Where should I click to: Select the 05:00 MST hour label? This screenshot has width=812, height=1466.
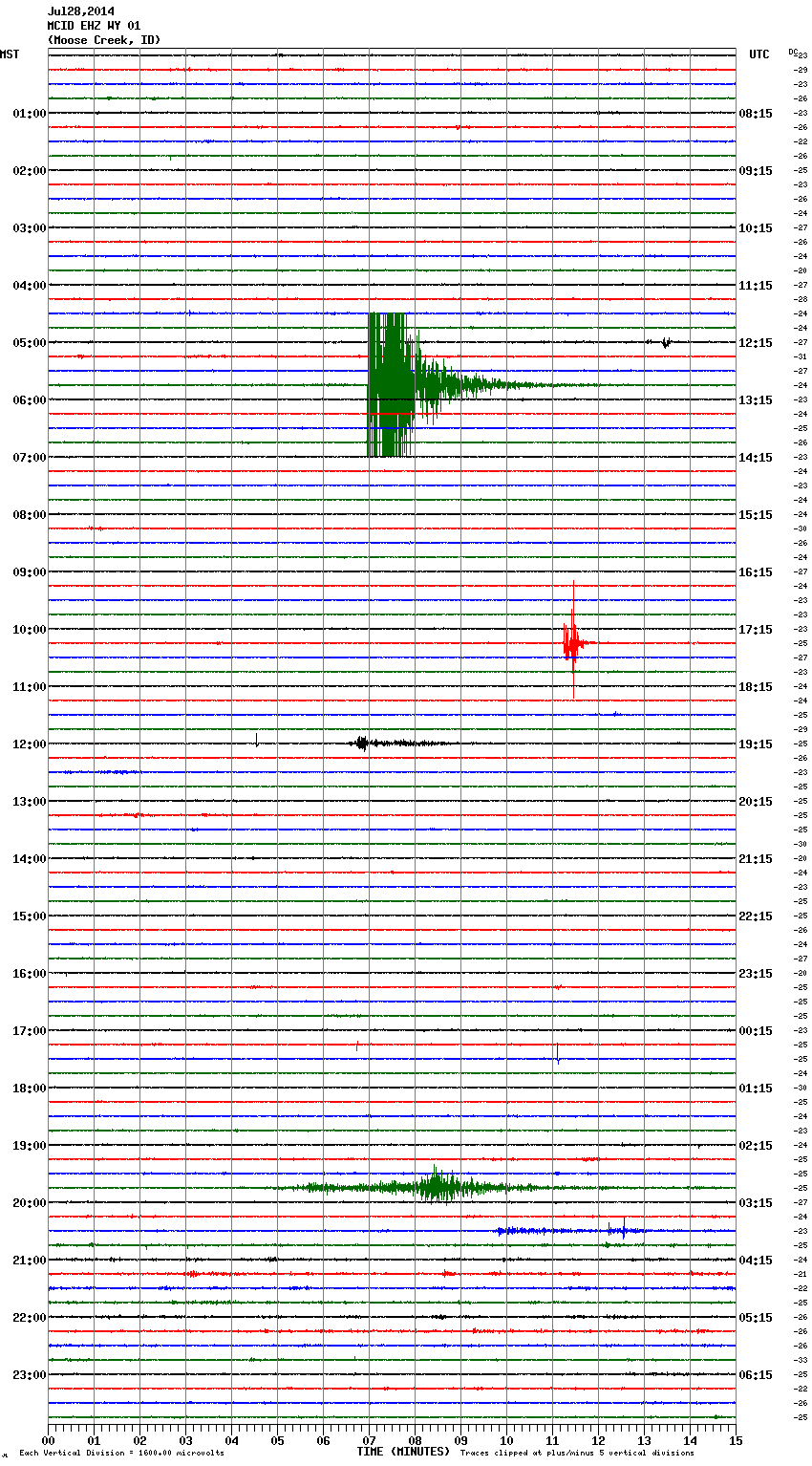point(30,343)
